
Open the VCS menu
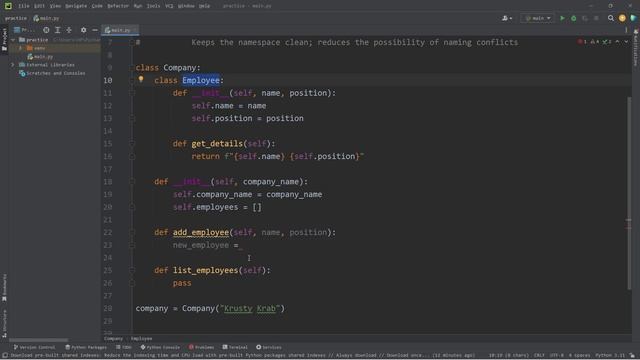[x=169, y=6]
